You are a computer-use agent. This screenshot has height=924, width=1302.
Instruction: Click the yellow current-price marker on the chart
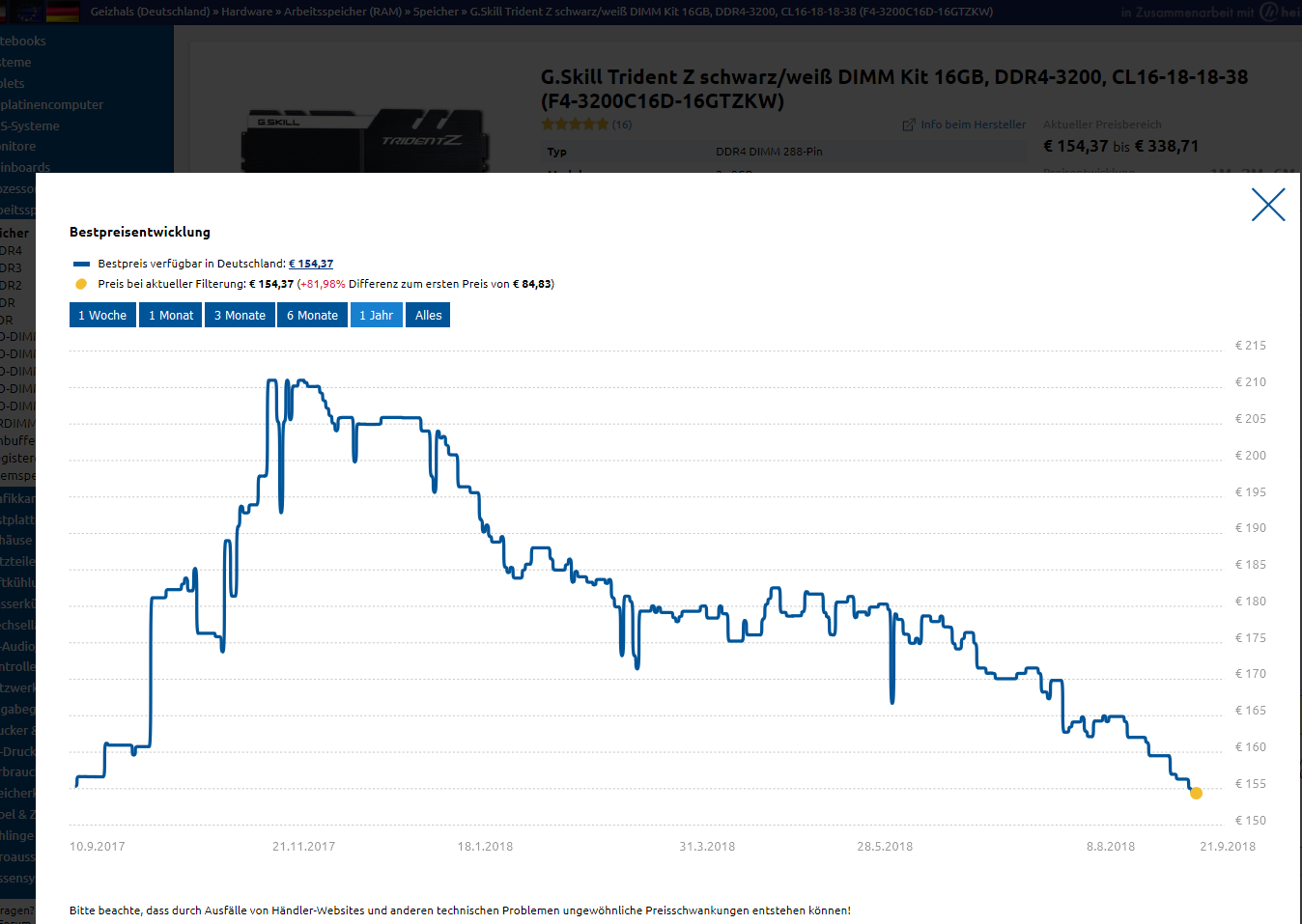click(1196, 794)
